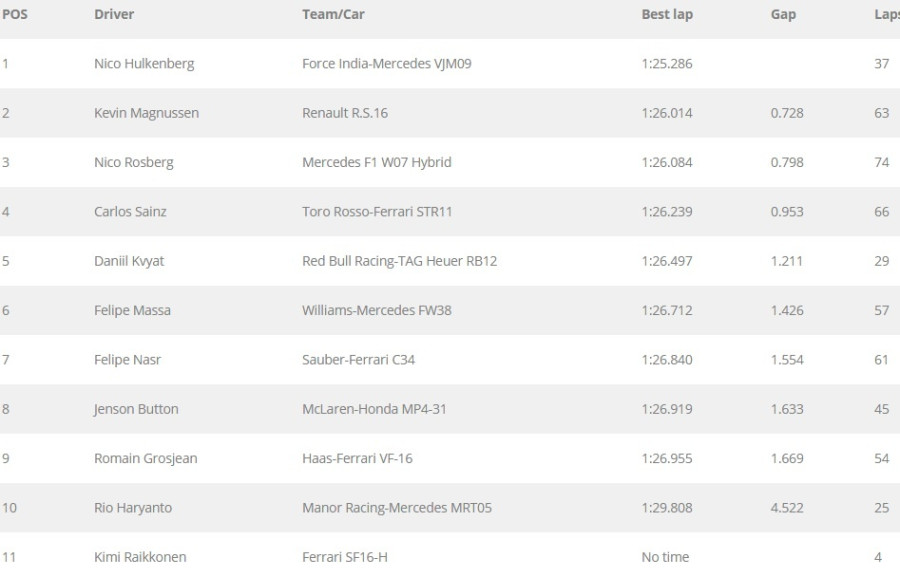Click Jenson Button driver name
900x577 pixels.
coord(136,409)
